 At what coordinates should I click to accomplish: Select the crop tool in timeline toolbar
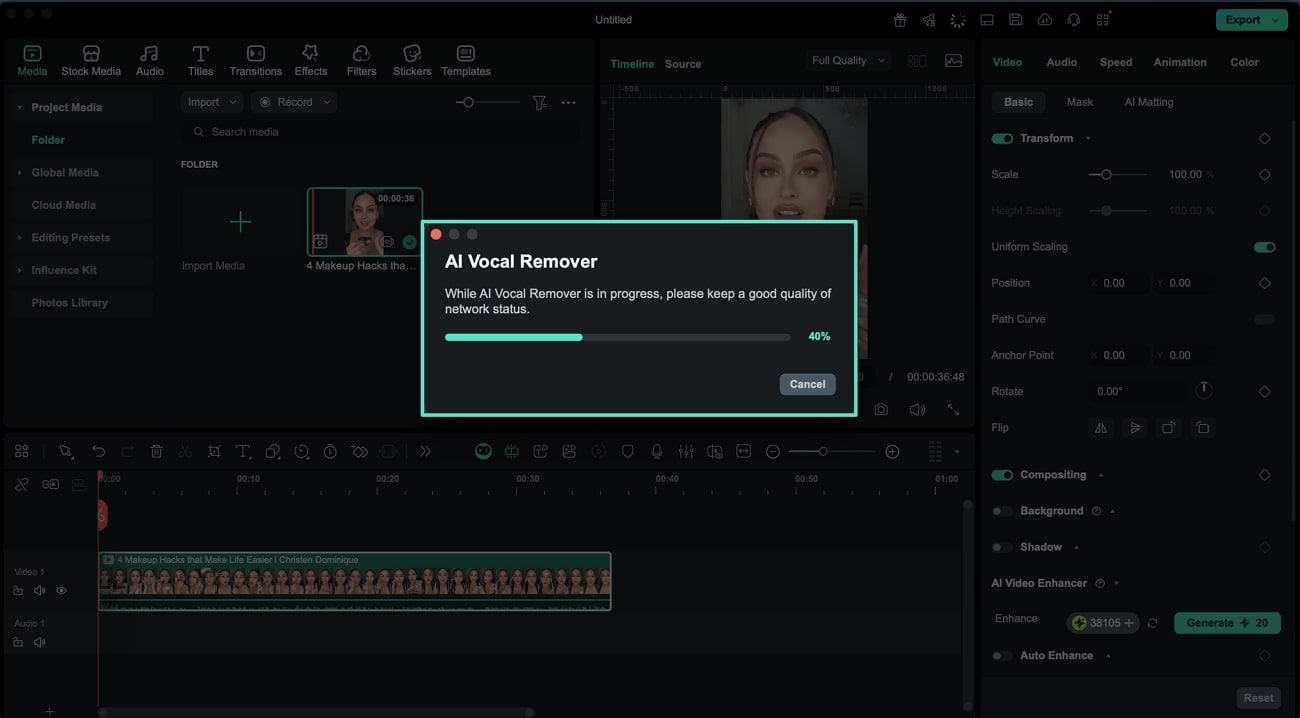point(214,452)
